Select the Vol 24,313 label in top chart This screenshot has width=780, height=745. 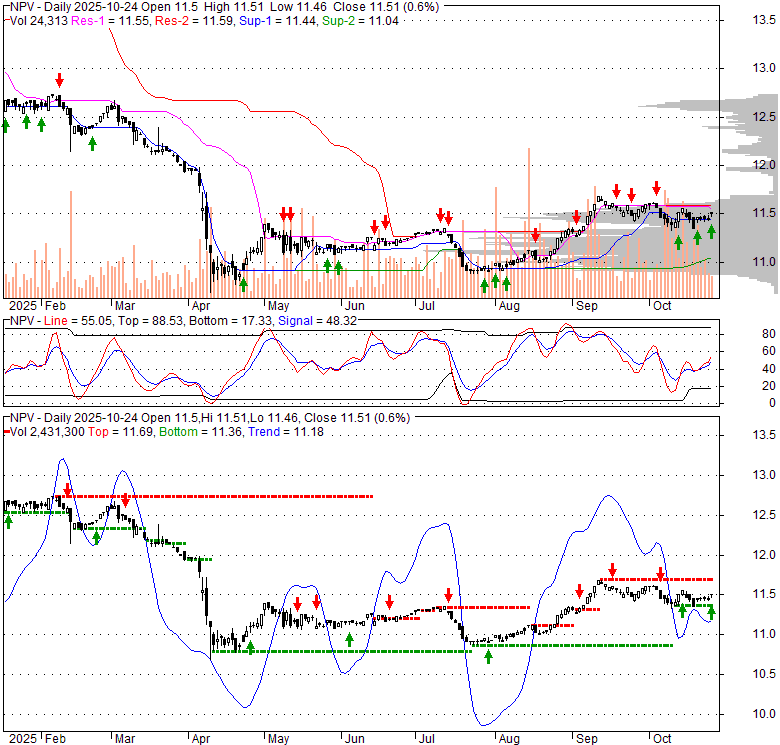point(39,21)
